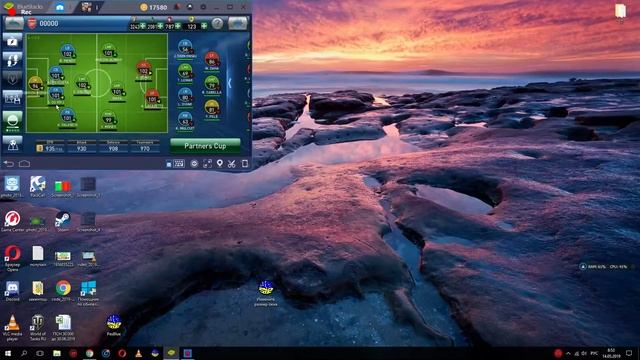
Task: Toggle fullscreen icon in BlueStacks bar
Action: tap(207, 164)
